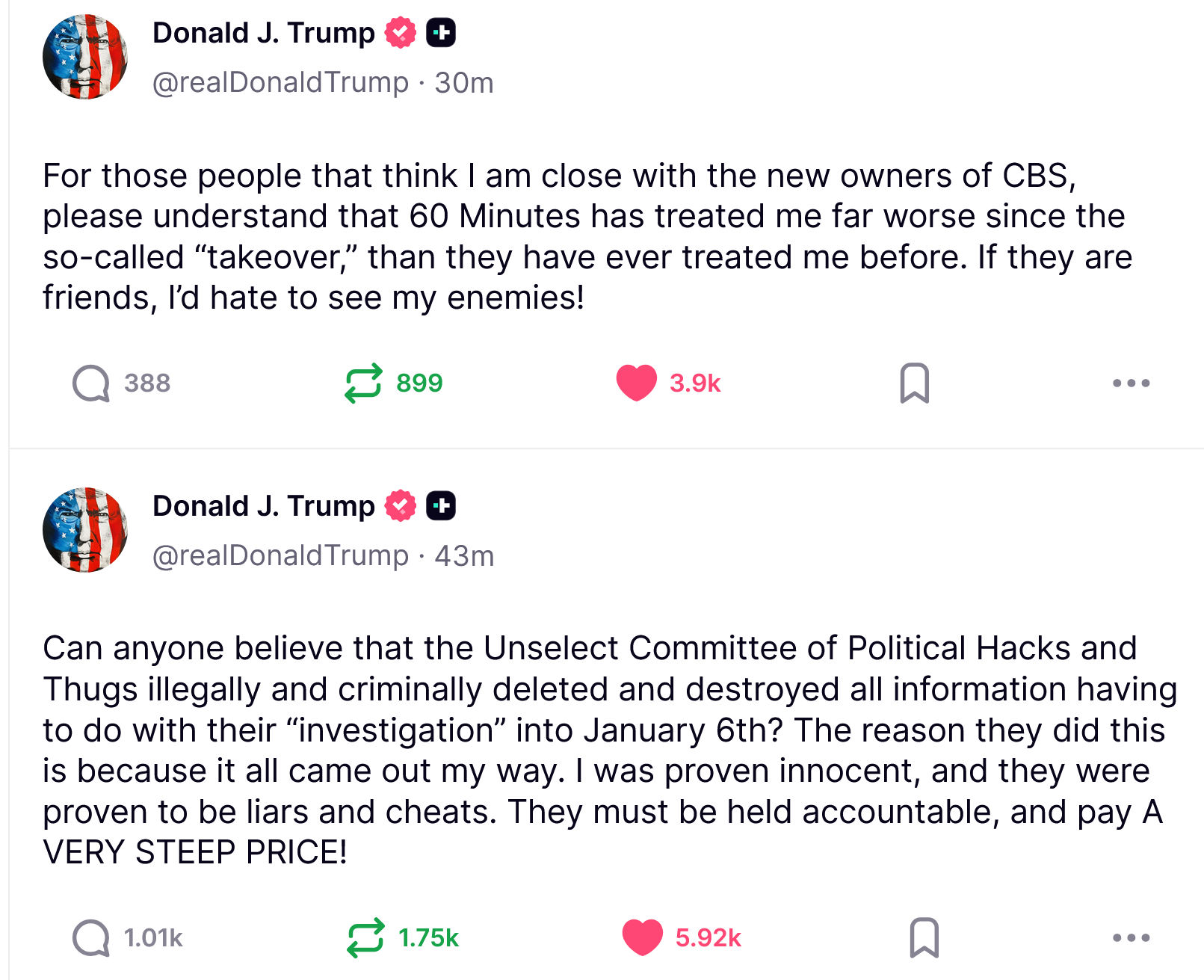Bookmark the CBS 60 Minutes post
This screenshot has width=1204, height=980.
point(914,383)
